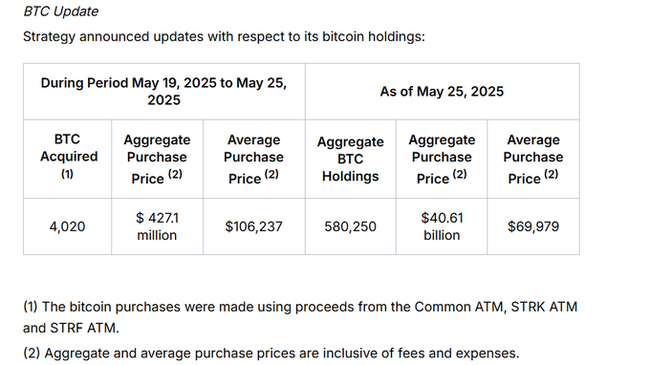Click Average Purchase Price header under During Period
650x365 pixels.
(254, 159)
